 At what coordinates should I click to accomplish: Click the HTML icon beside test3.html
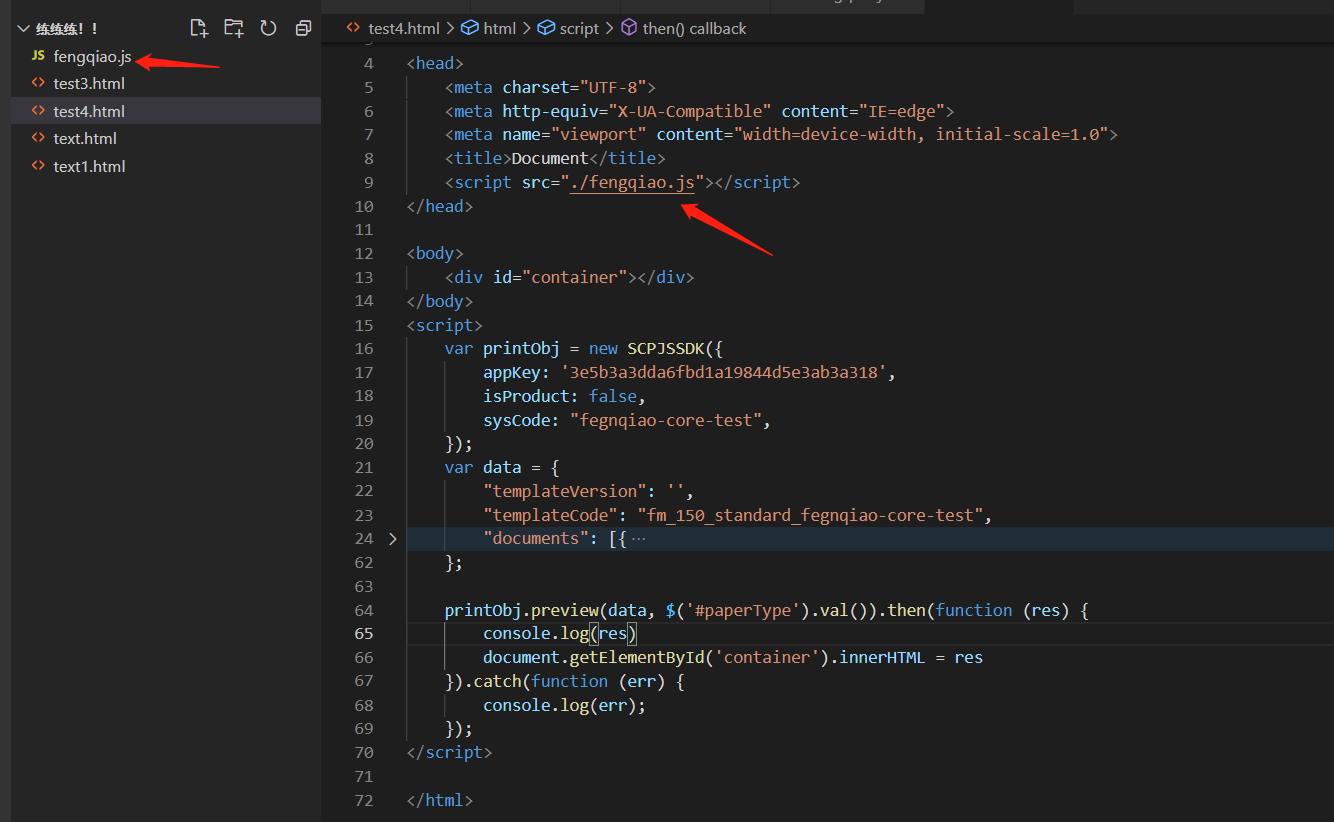[38, 83]
